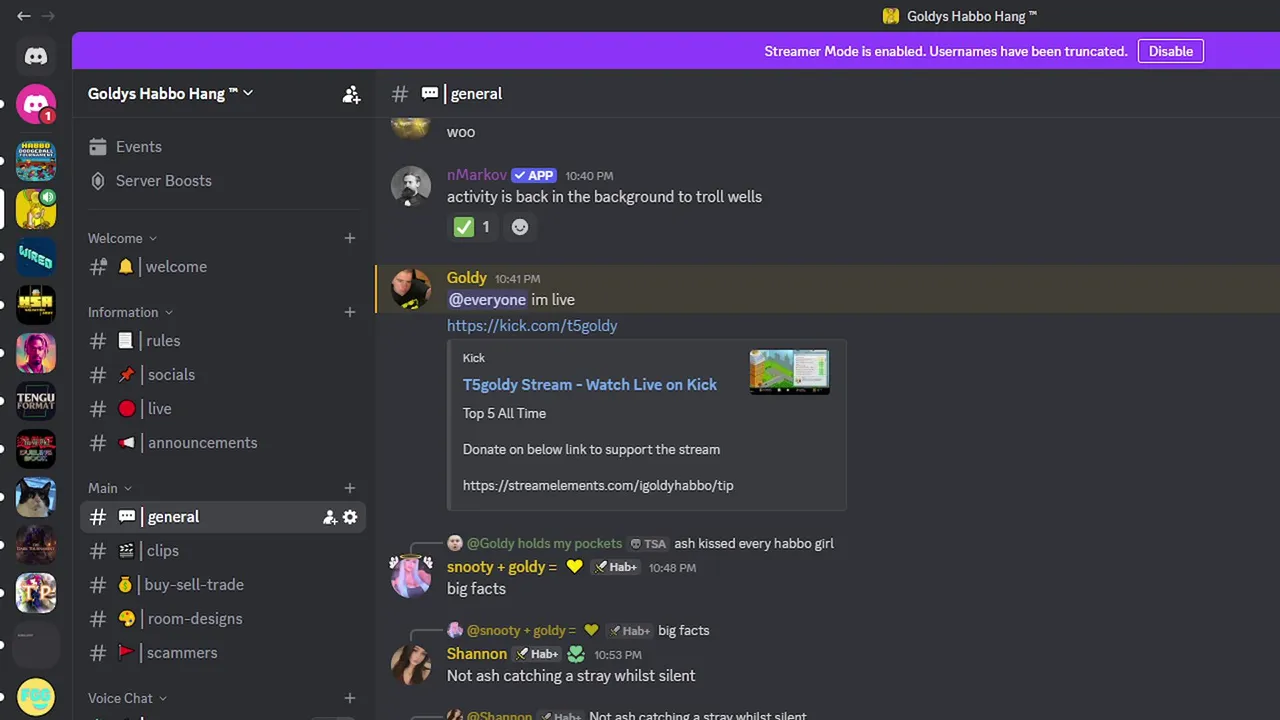
Task: Open Discord home direct messages icon
Action: pos(36,57)
